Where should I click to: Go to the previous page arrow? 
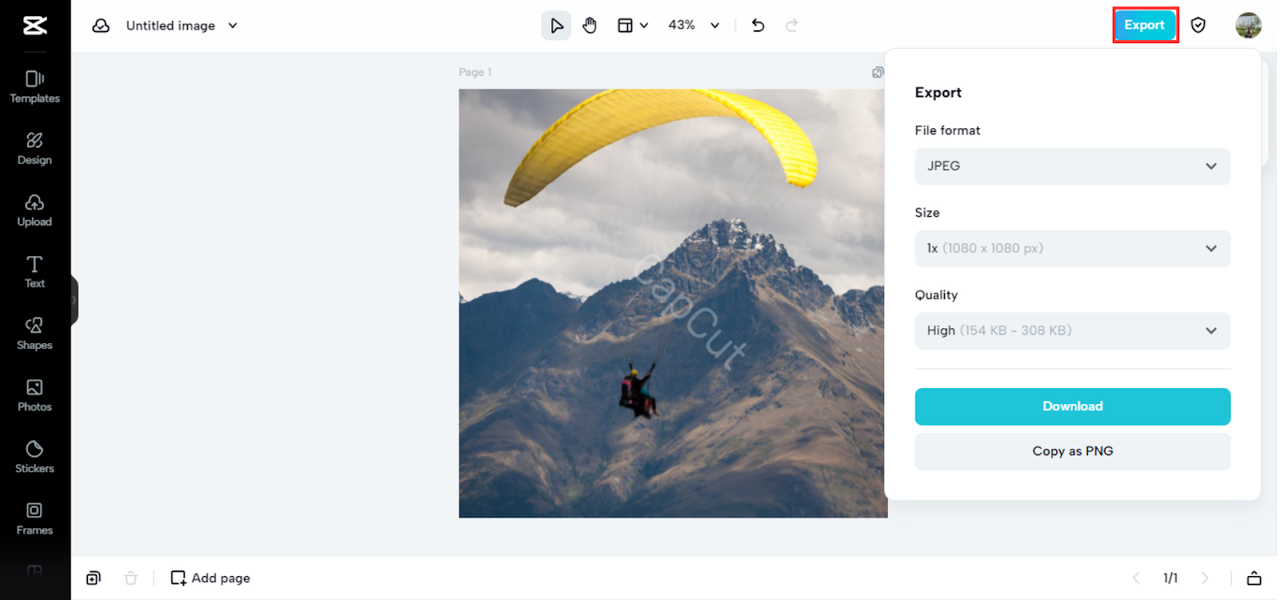coord(1136,578)
